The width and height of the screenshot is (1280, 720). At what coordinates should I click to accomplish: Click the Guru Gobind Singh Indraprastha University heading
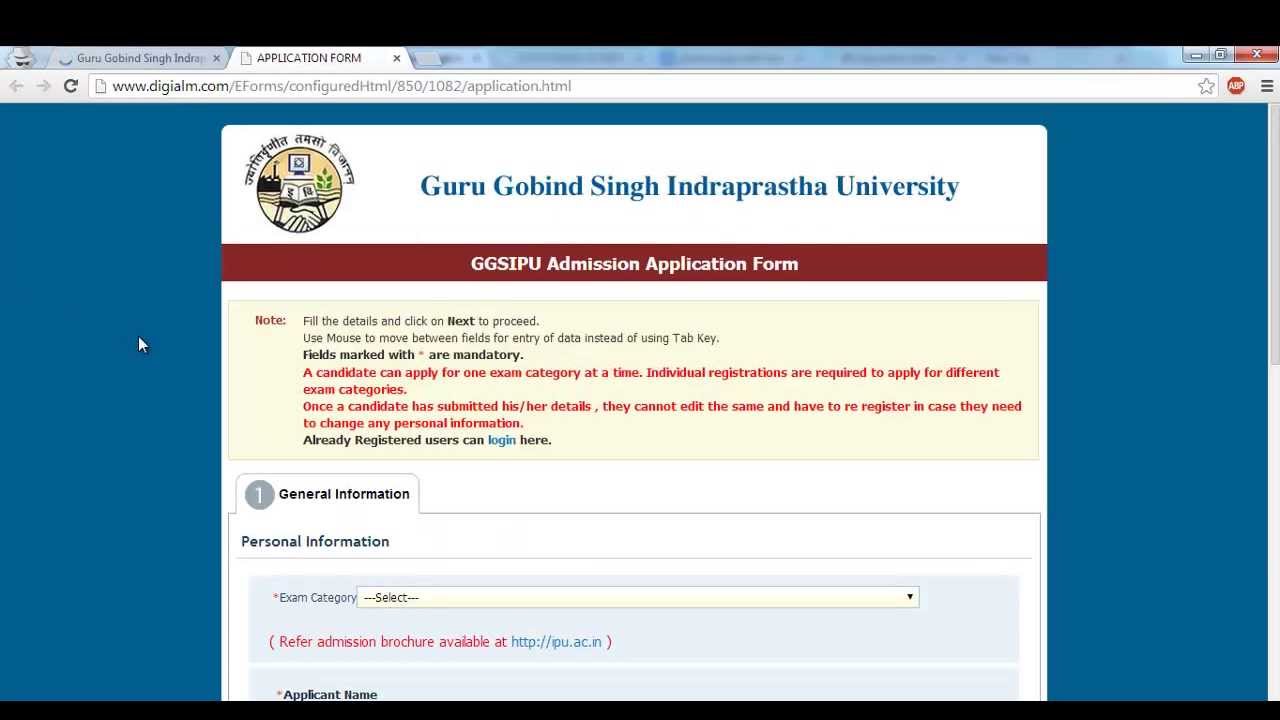689,186
